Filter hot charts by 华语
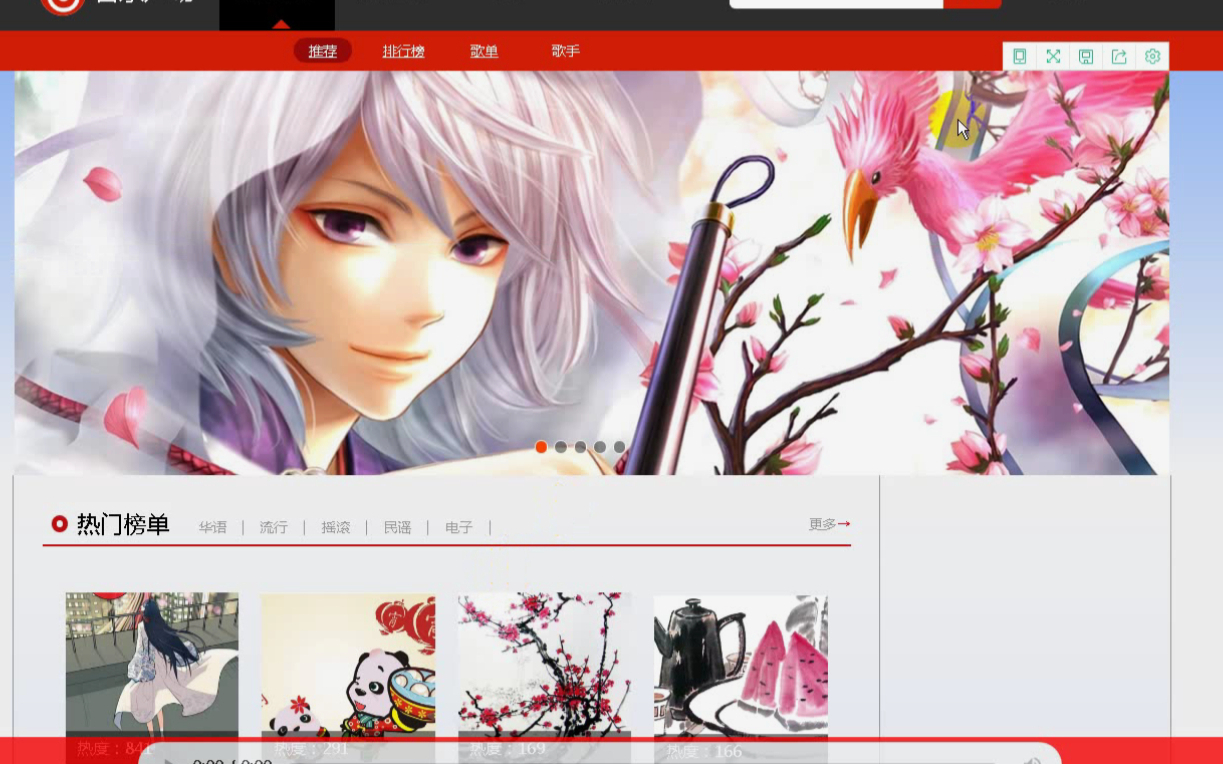The width and height of the screenshot is (1223, 764). point(212,527)
